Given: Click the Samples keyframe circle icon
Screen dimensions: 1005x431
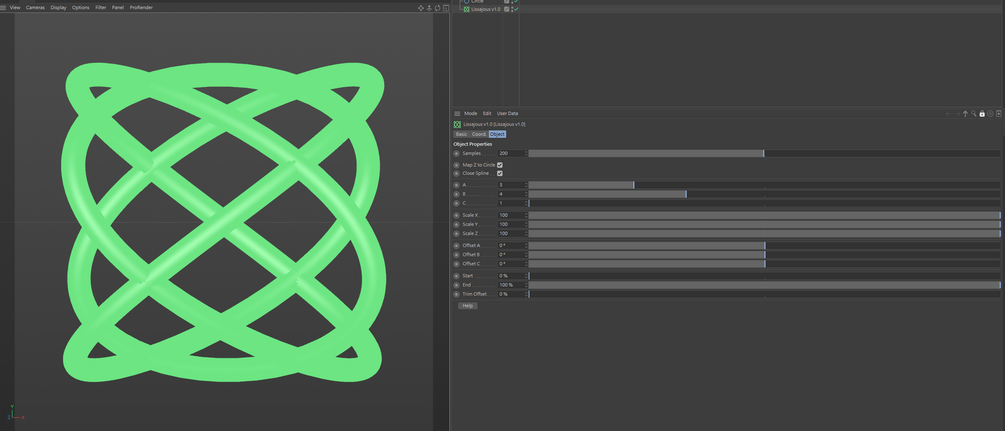Looking at the screenshot, I should tap(456, 154).
